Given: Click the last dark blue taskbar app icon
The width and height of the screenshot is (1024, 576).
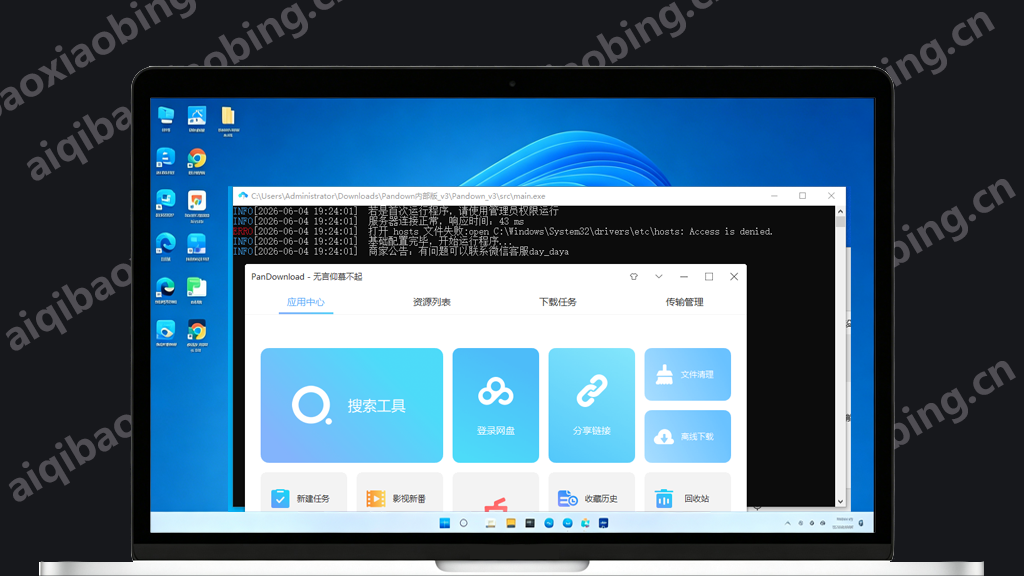Looking at the screenshot, I should (603, 523).
